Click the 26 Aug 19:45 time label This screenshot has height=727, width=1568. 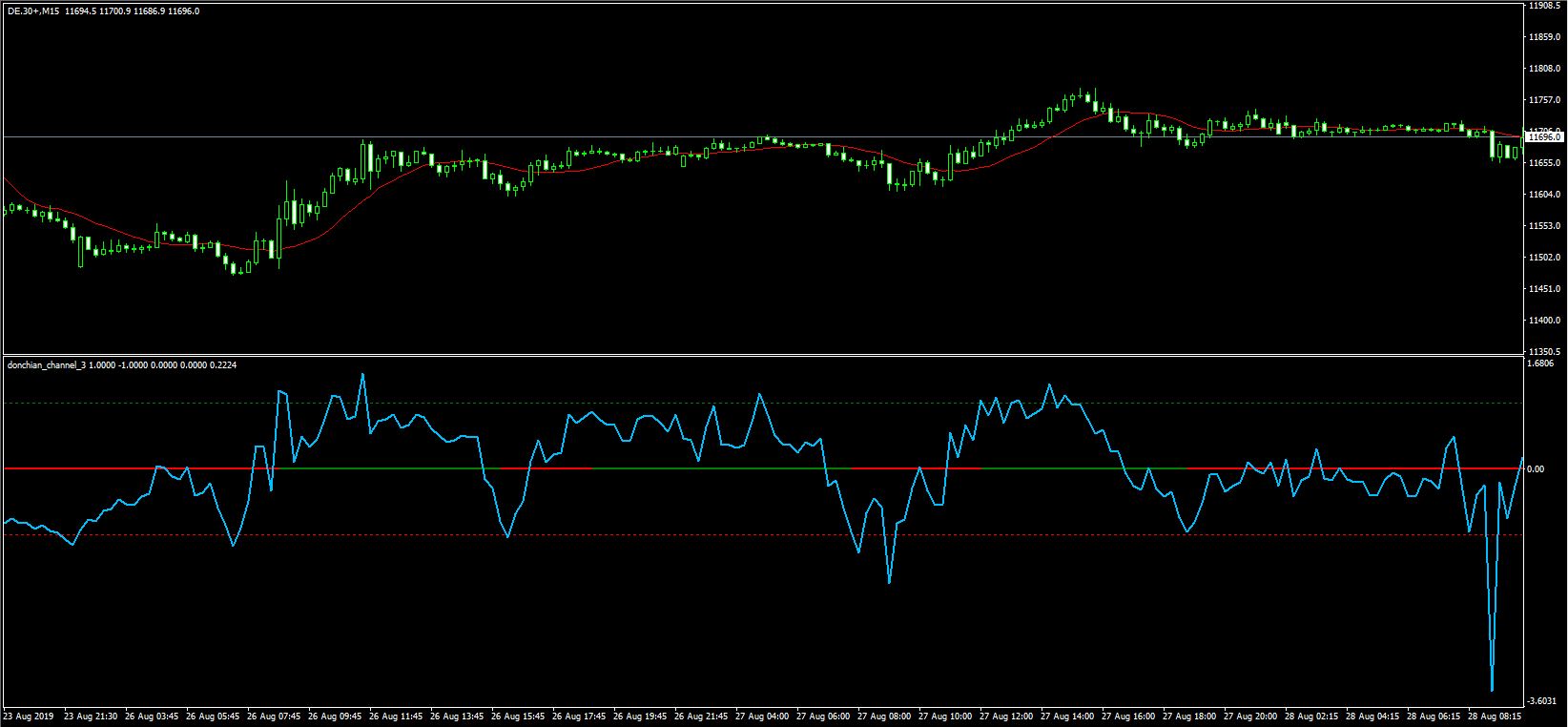640,715
